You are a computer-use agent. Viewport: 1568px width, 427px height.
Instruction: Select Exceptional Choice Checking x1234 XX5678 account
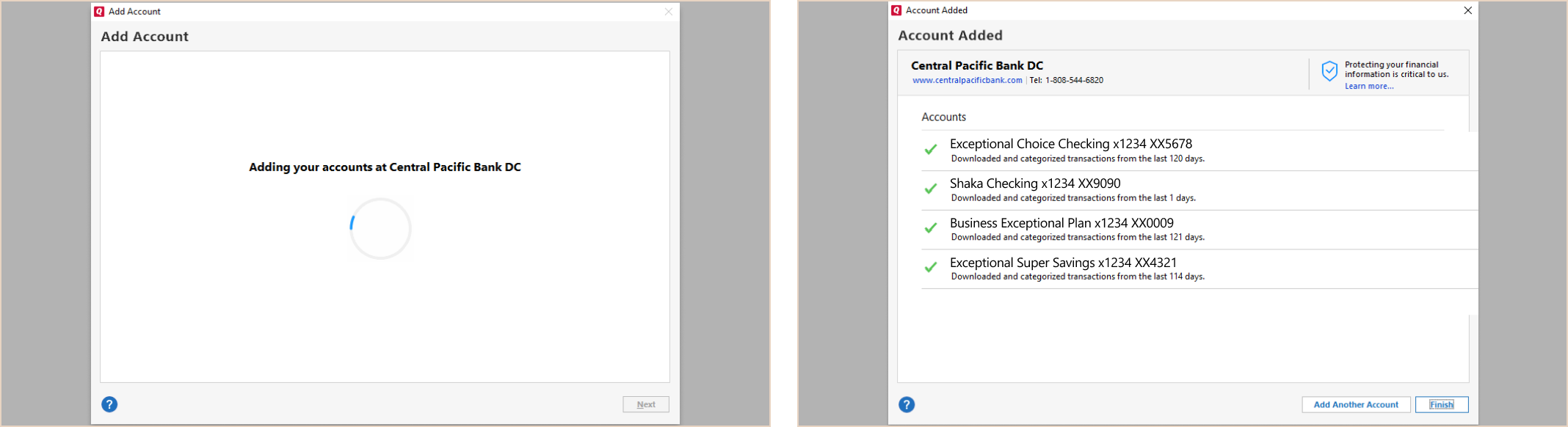tap(1199, 150)
